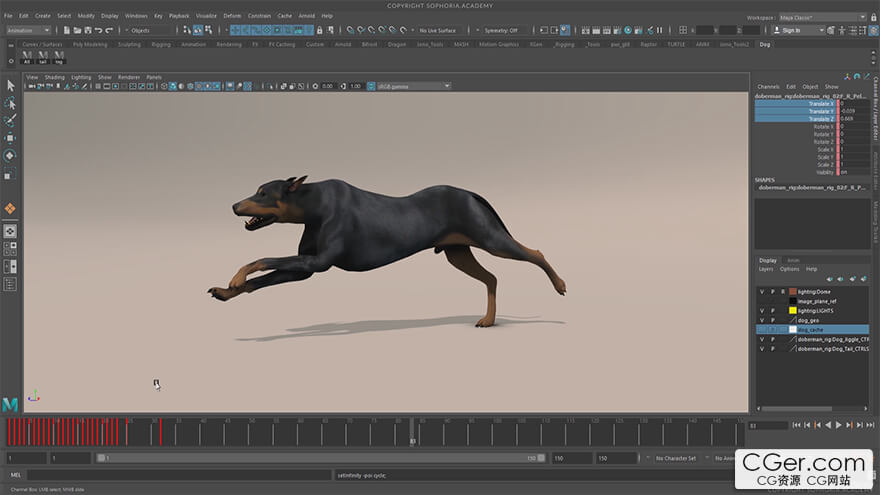Jump to end of playback range
Image resolution: width=880 pixels, height=495 pixels.
click(869, 425)
